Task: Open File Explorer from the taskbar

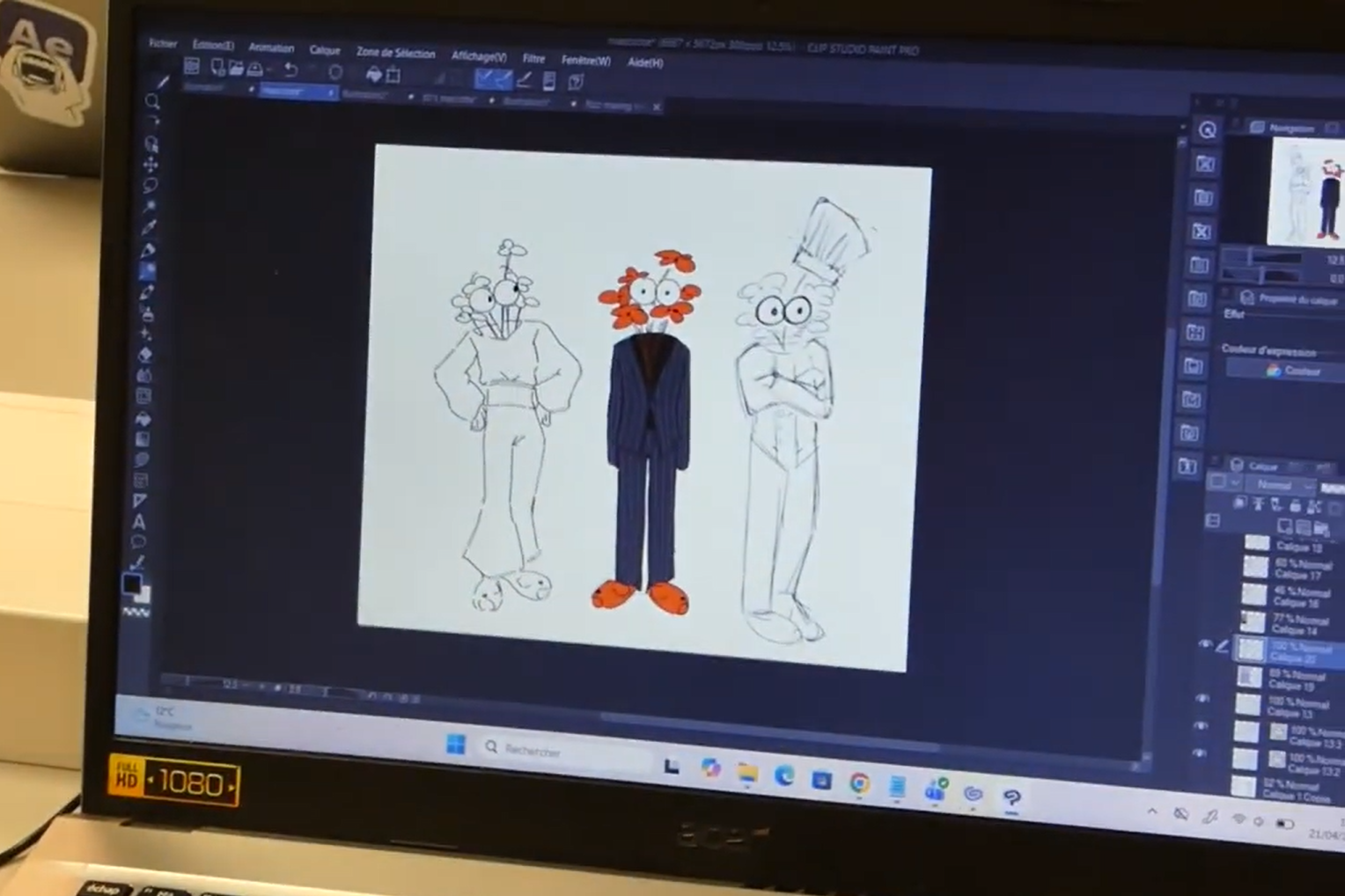Action: [x=747, y=773]
